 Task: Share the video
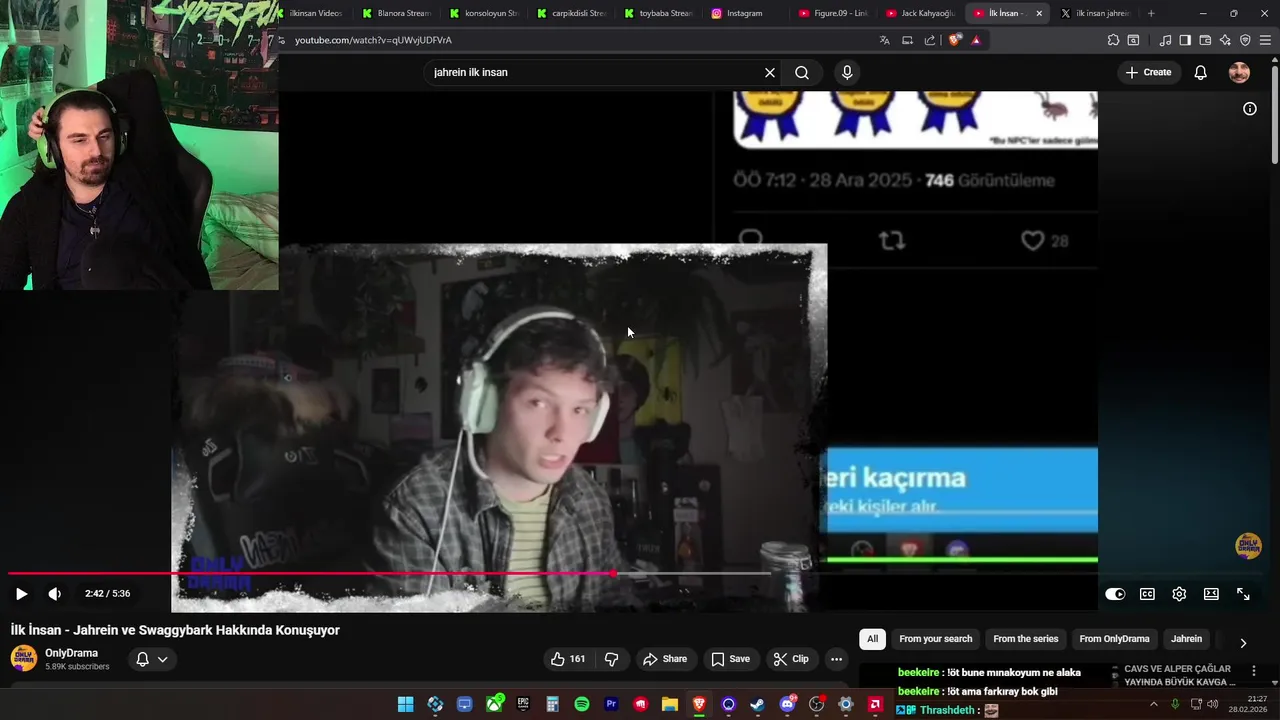coord(665,659)
